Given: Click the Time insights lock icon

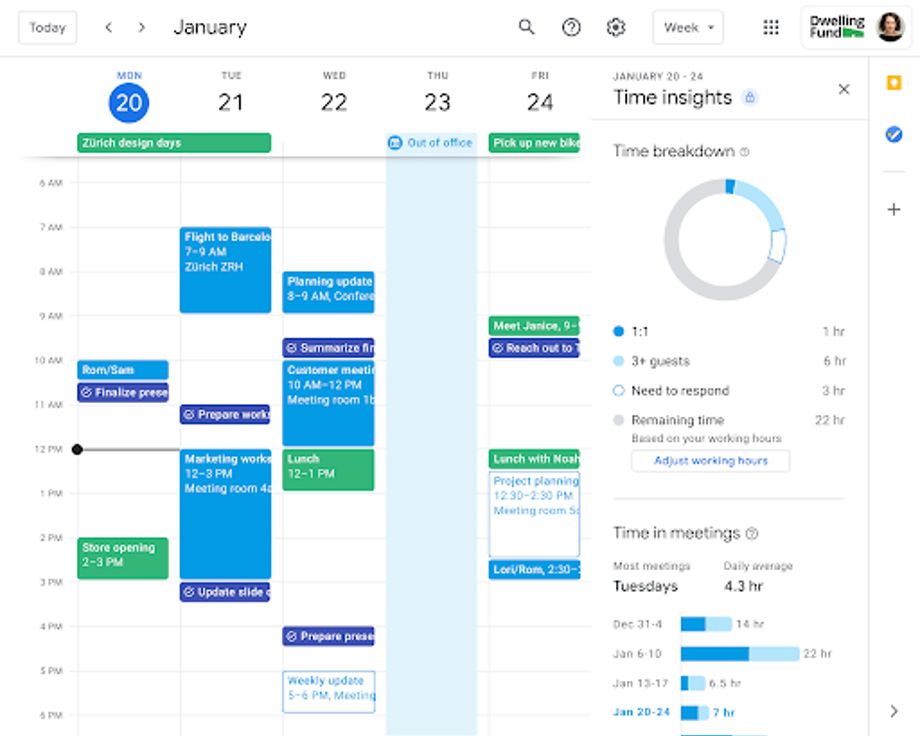Looking at the screenshot, I should (750, 97).
